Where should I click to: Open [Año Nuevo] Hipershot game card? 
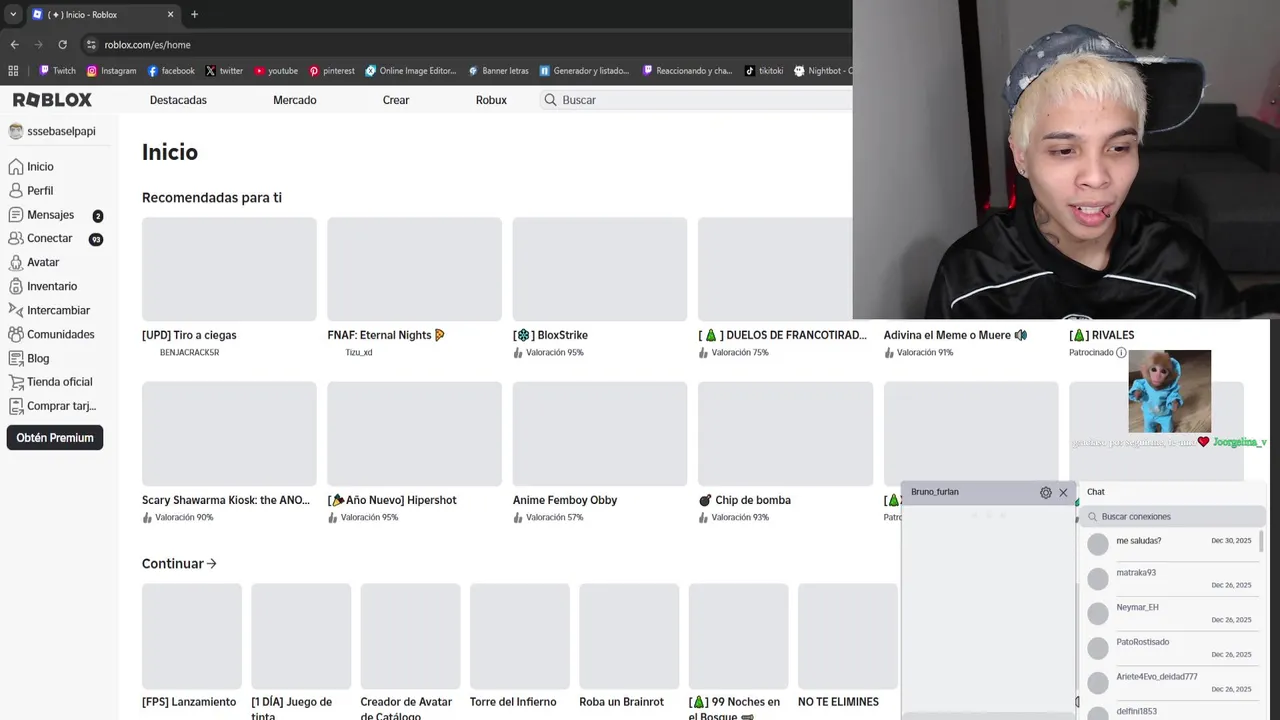pyautogui.click(x=414, y=452)
